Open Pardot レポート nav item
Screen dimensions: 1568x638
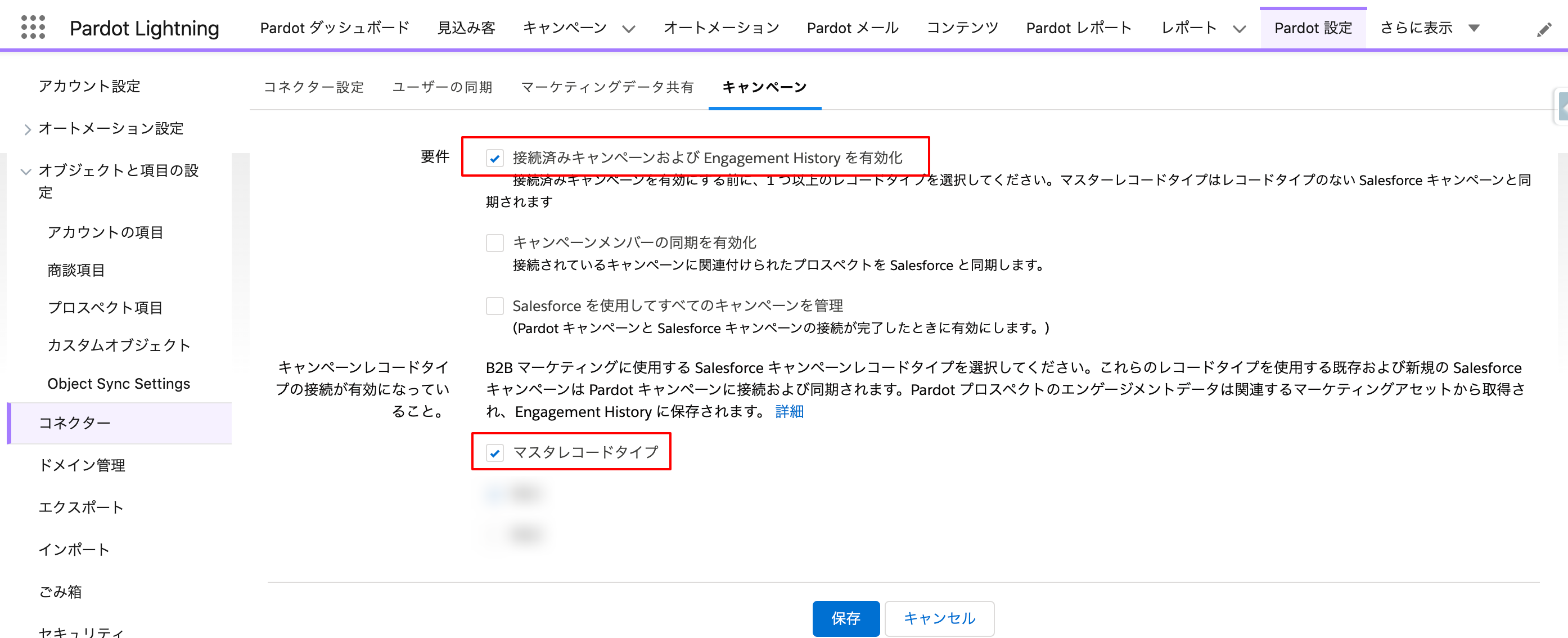[1079, 28]
